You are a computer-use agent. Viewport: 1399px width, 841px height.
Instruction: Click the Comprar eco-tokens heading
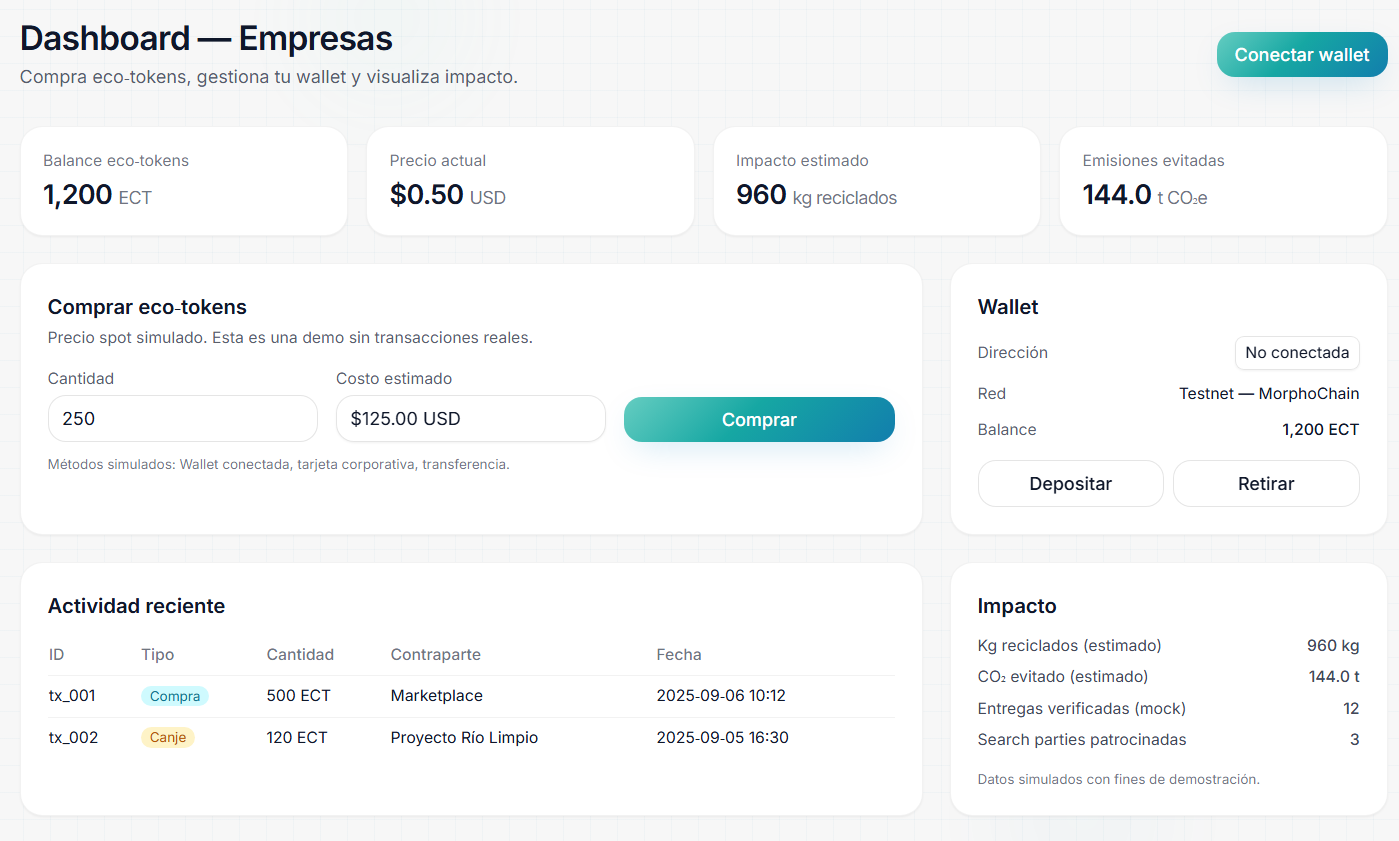point(147,307)
